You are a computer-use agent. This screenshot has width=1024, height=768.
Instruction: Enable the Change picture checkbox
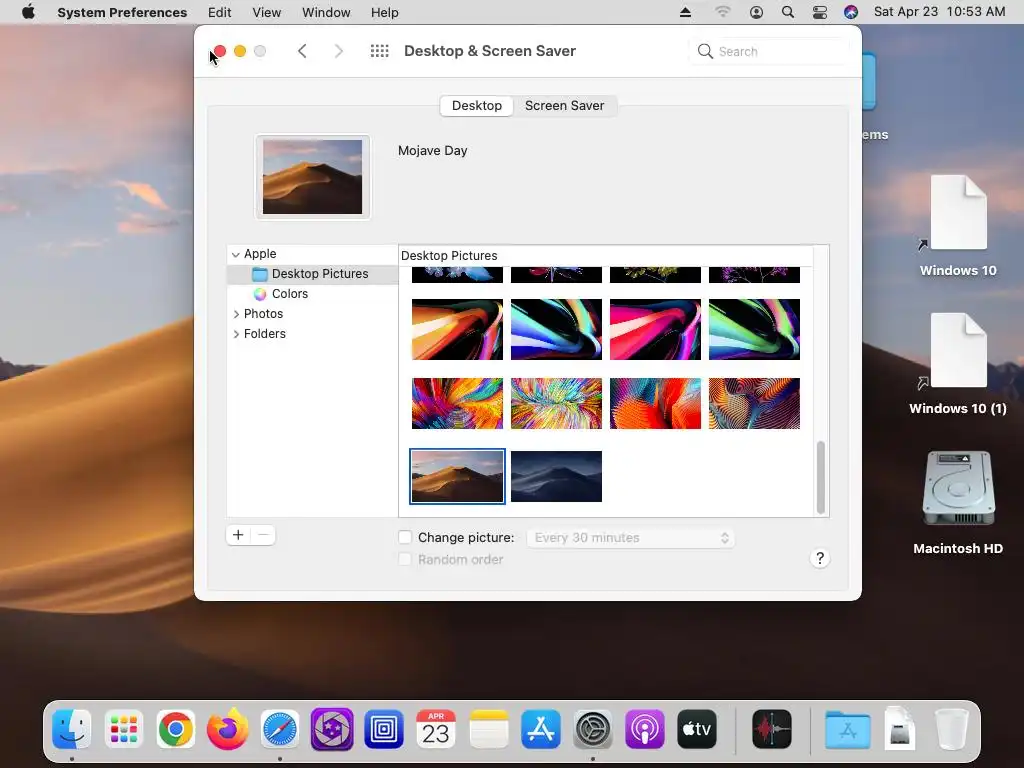point(405,537)
